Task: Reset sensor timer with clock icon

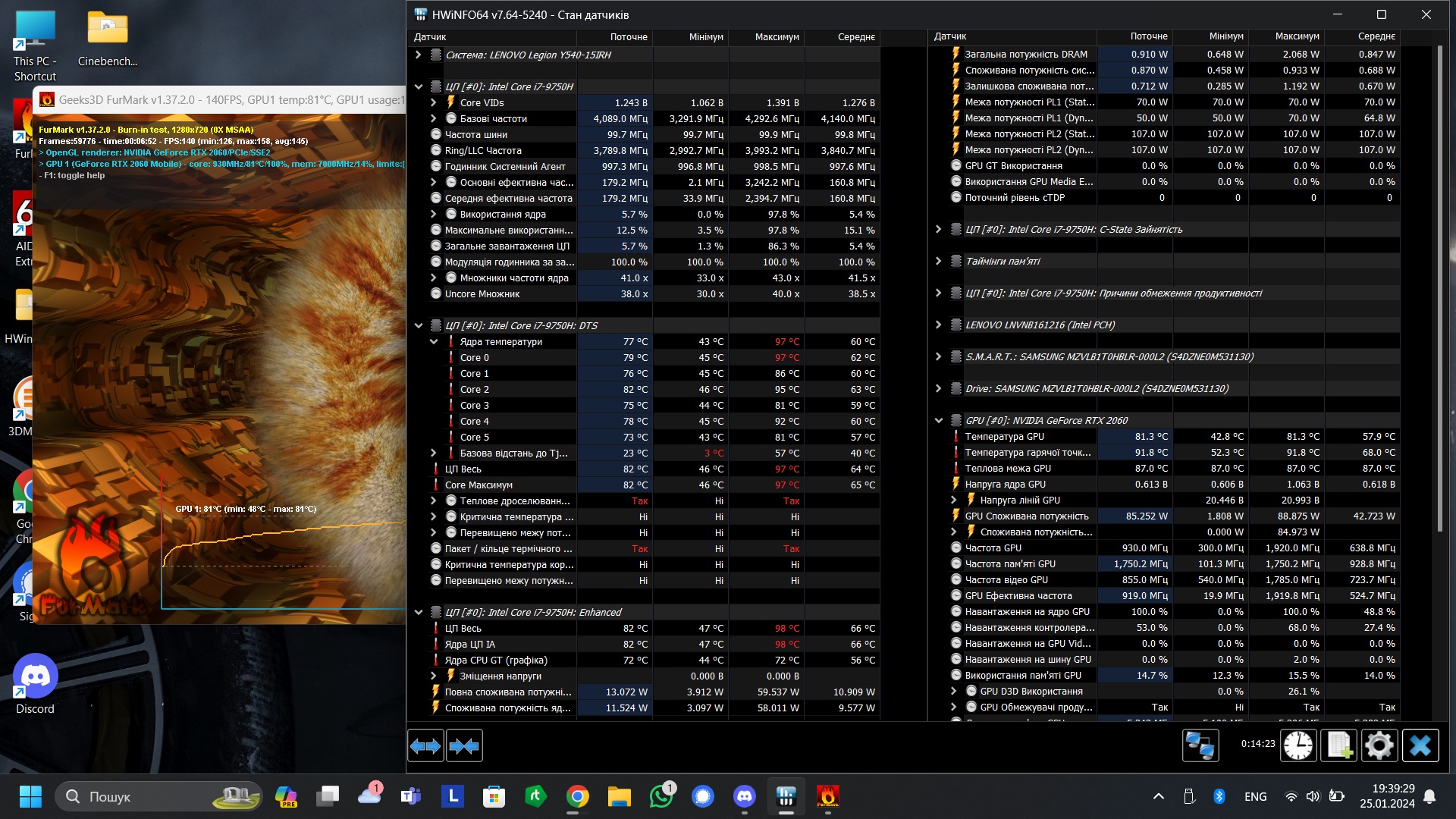Action: 1298,745
